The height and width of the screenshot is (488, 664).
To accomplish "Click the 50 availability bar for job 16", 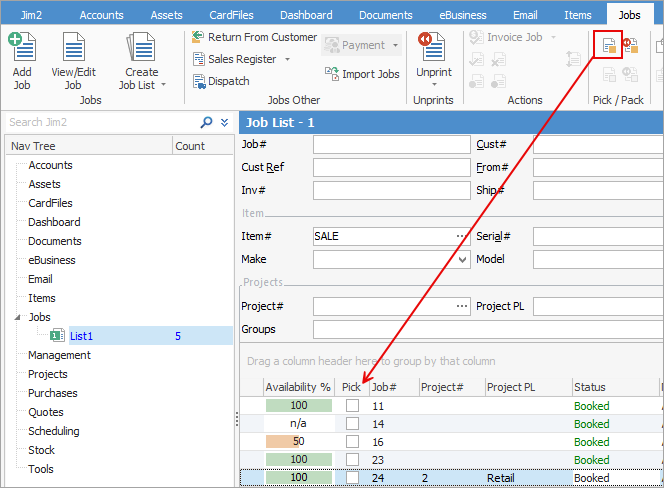I will 299,441.
